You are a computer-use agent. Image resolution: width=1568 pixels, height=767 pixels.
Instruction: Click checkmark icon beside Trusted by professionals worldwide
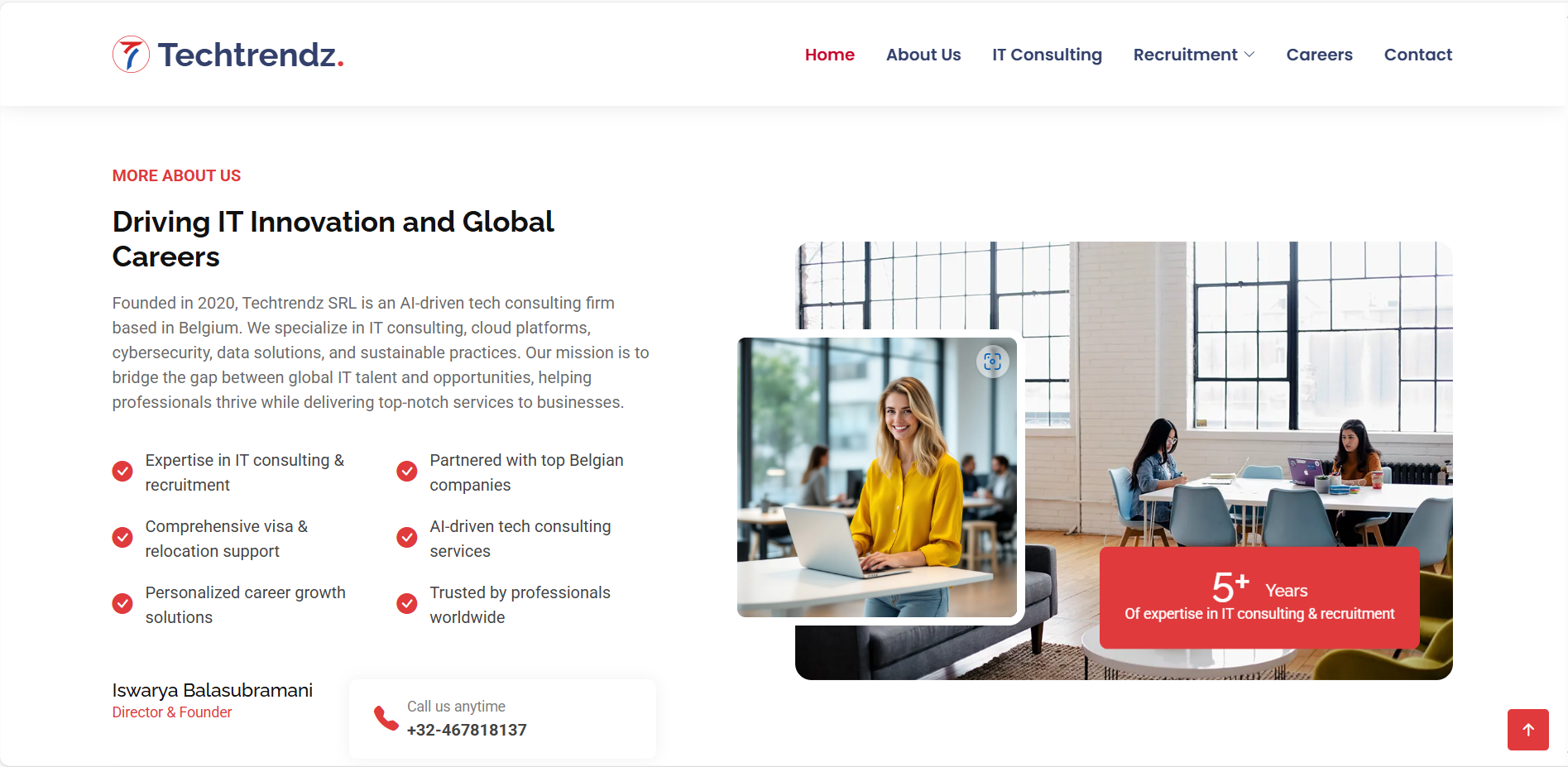tap(407, 604)
